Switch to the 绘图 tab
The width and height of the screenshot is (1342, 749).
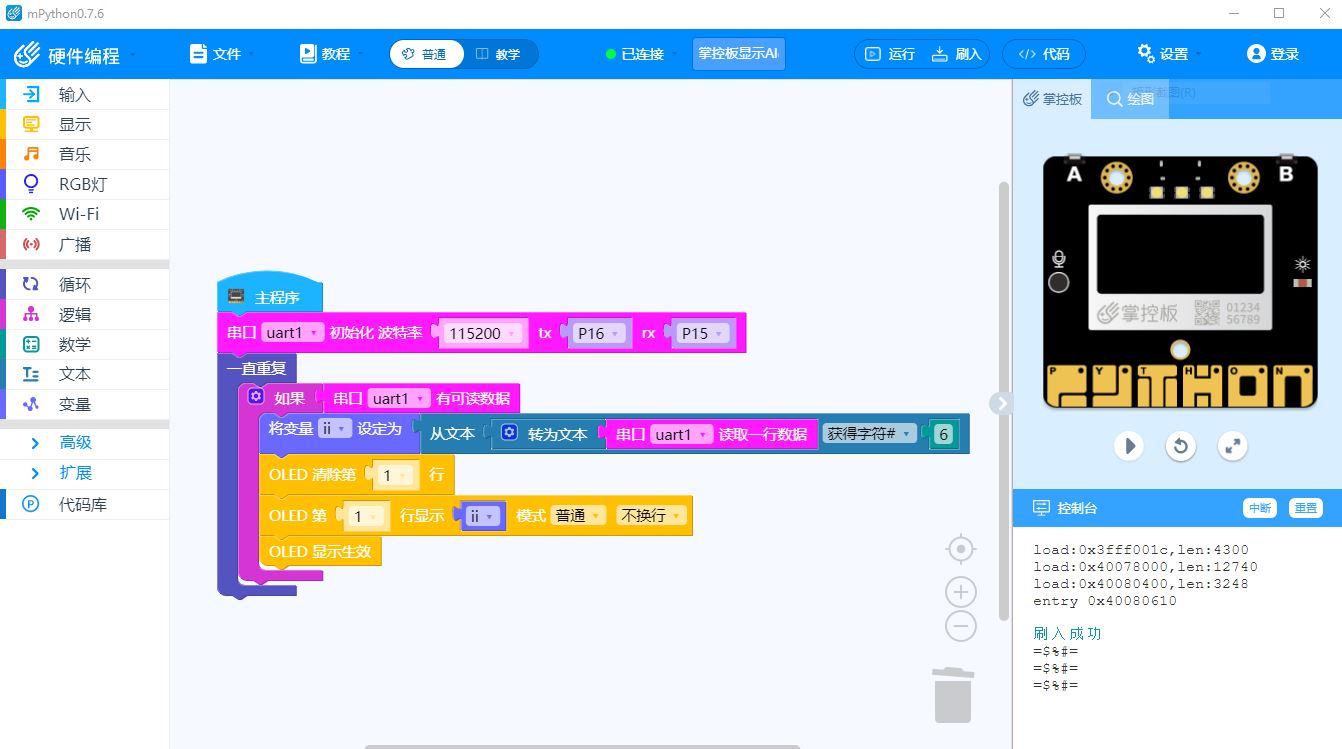pyautogui.click(x=1130, y=99)
